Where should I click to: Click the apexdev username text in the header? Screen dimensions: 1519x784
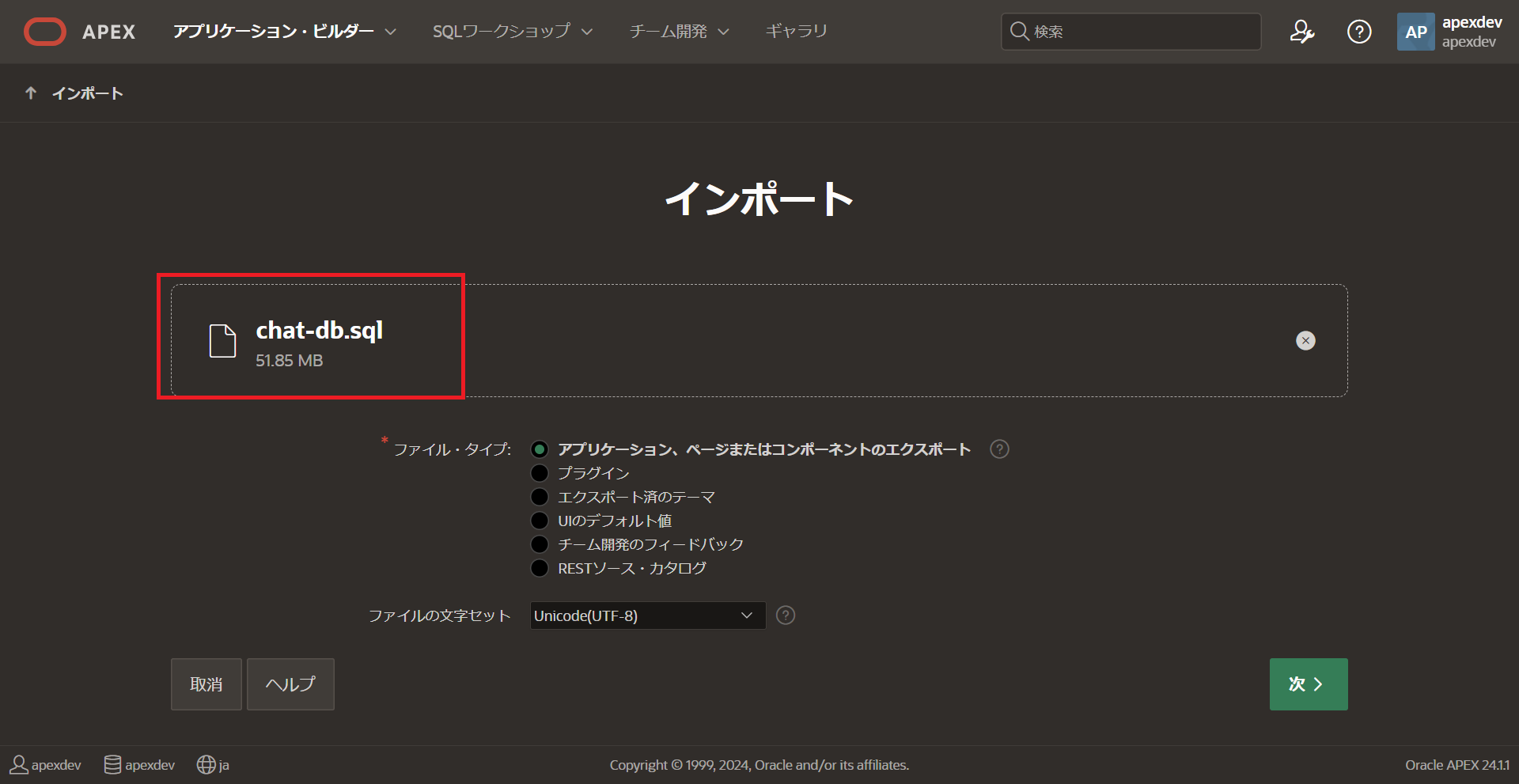(1472, 22)
